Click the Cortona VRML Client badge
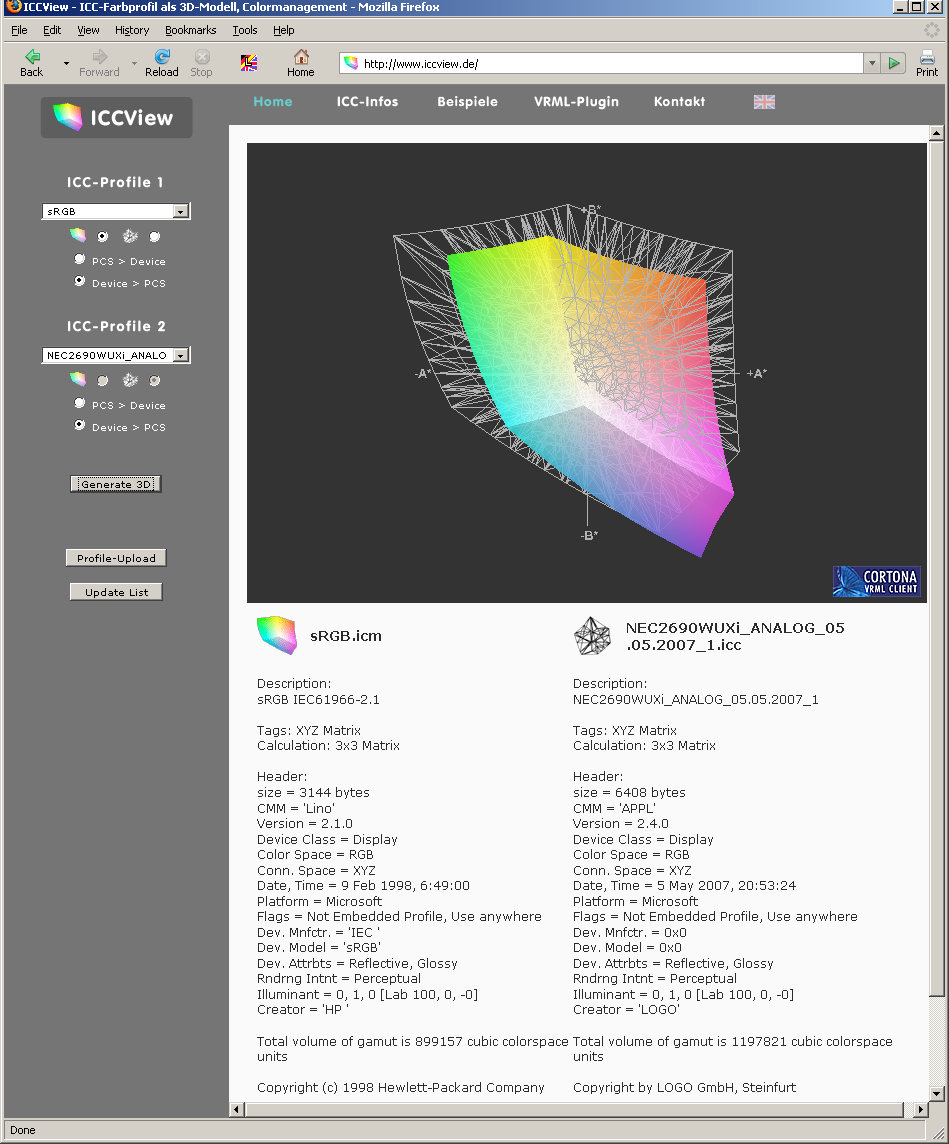 877,581
